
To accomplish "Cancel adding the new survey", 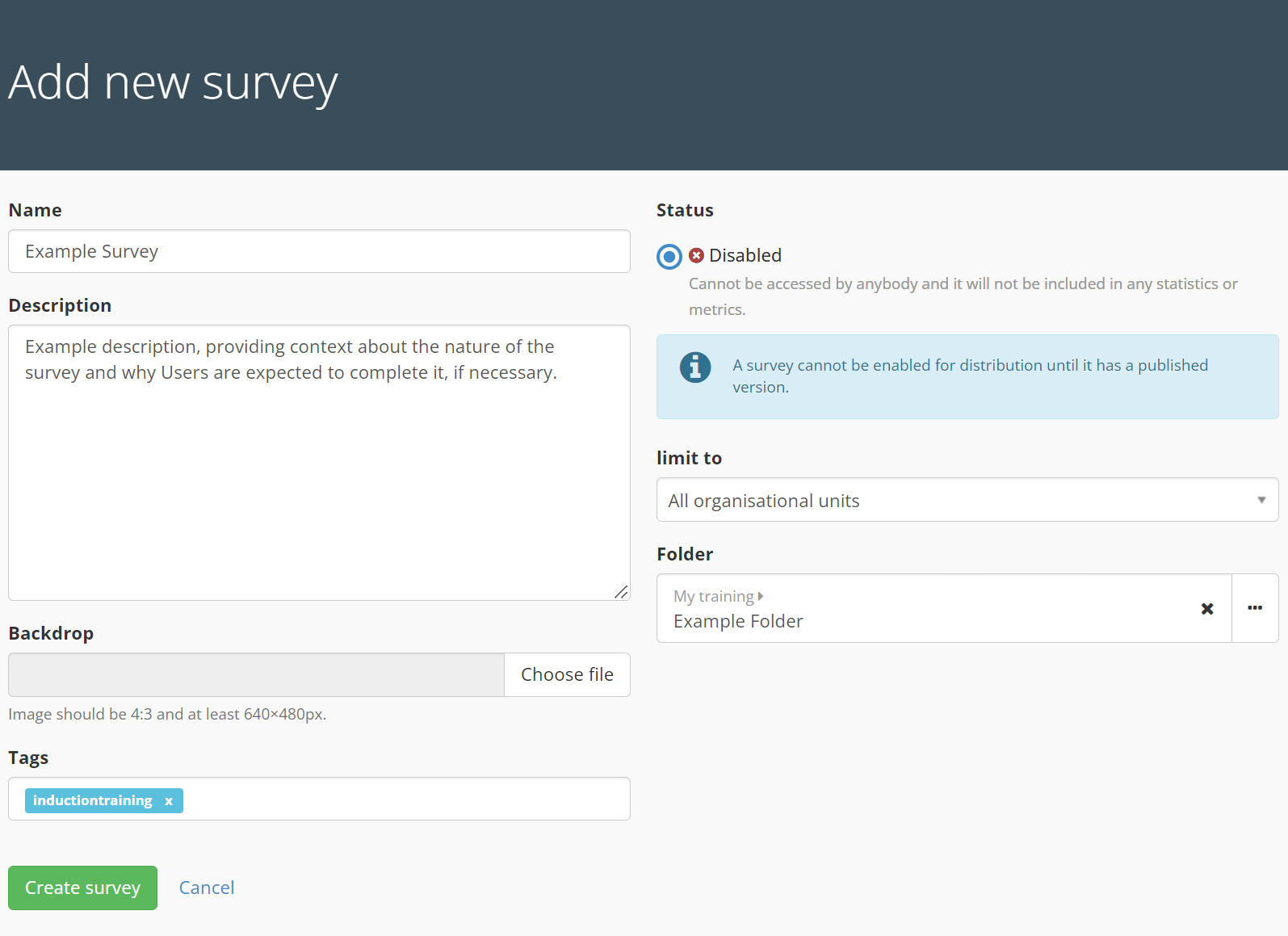I will point(206,888).
